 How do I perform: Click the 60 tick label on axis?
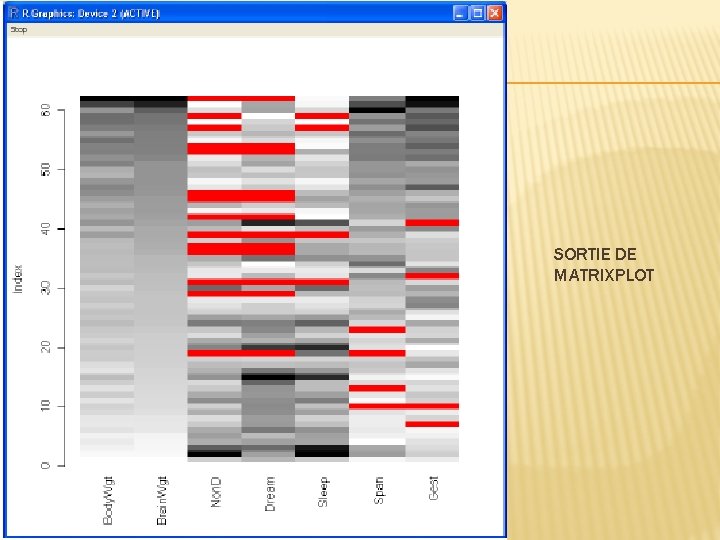[x=45, y=110]
